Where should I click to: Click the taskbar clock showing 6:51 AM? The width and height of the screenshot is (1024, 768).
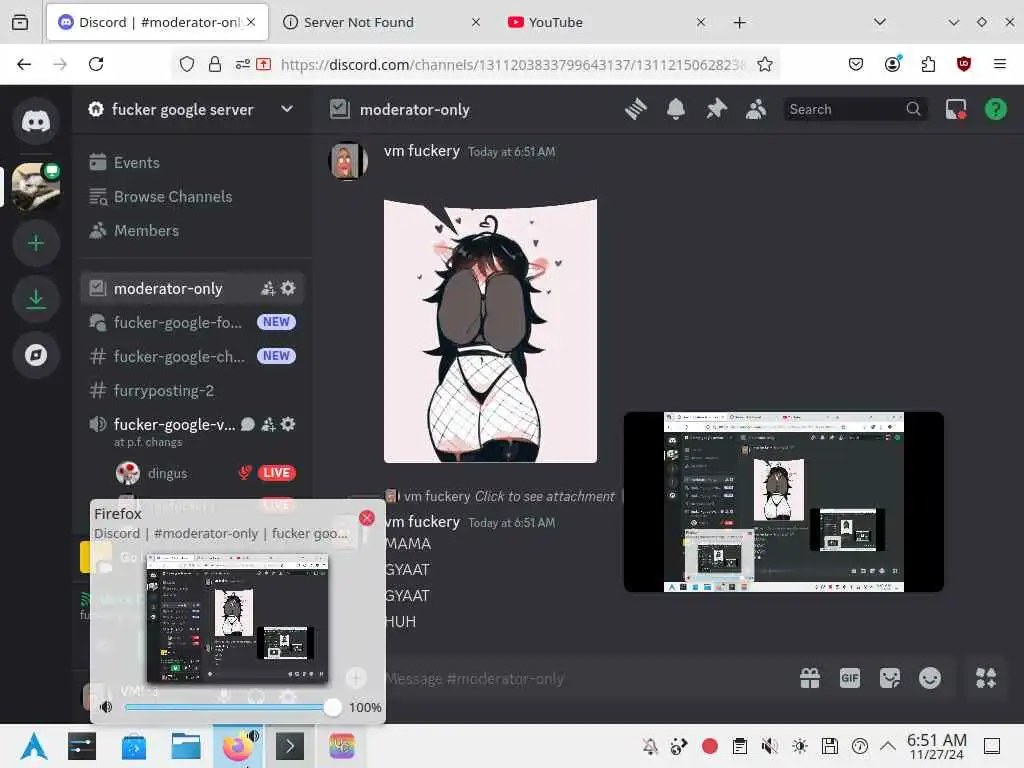[936, 746]
